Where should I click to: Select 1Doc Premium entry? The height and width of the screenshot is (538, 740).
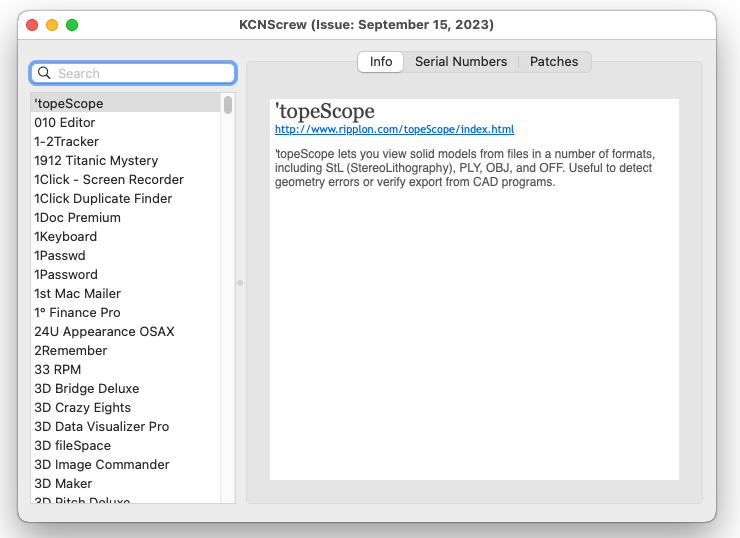pos(126,218)
